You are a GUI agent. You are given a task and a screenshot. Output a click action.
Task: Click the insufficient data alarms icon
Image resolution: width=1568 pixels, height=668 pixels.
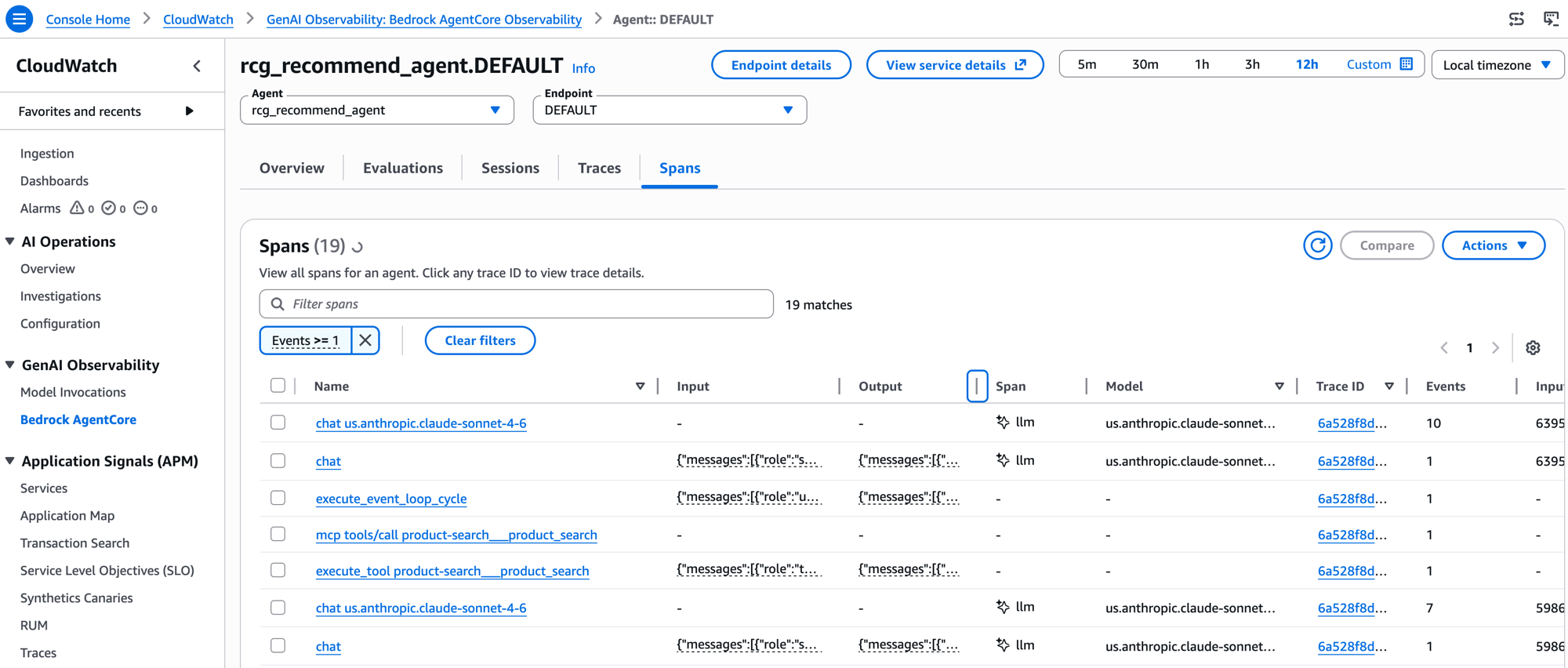tap(140, 208)
